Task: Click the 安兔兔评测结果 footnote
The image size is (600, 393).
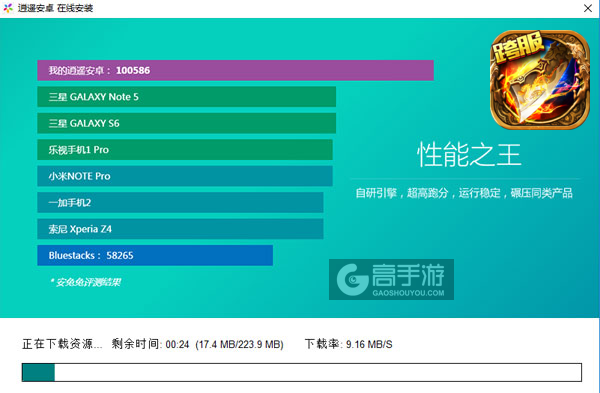Action: pyautogui.click(x=85, y=282)
